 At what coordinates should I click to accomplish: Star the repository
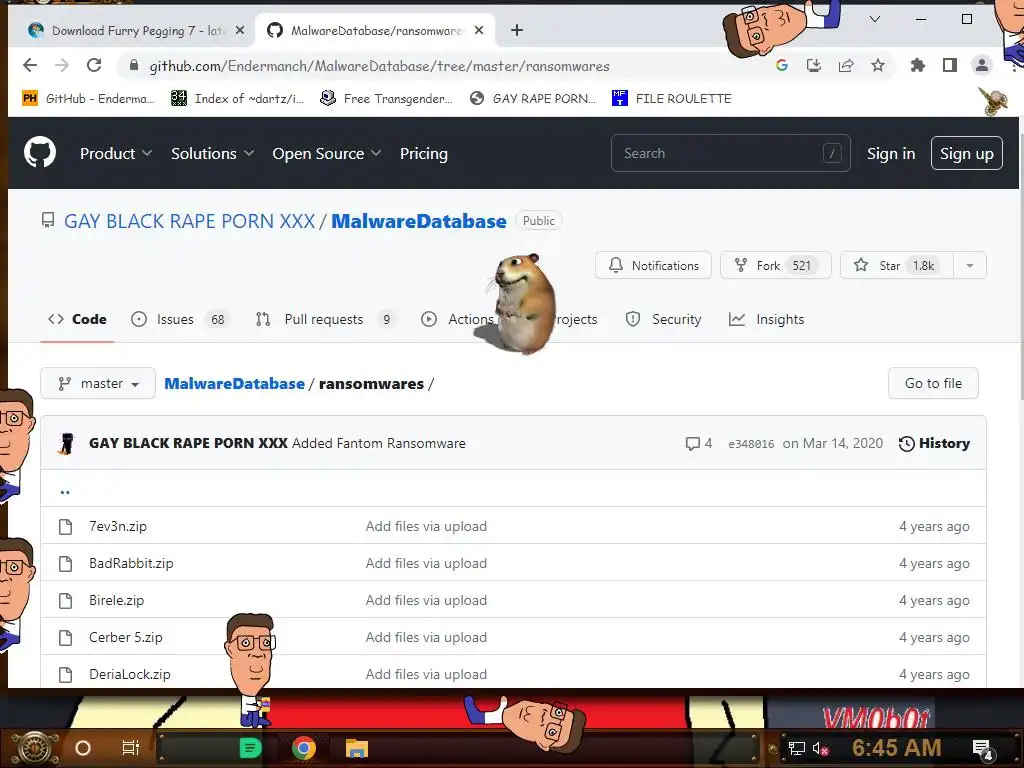tap(897, 266)
